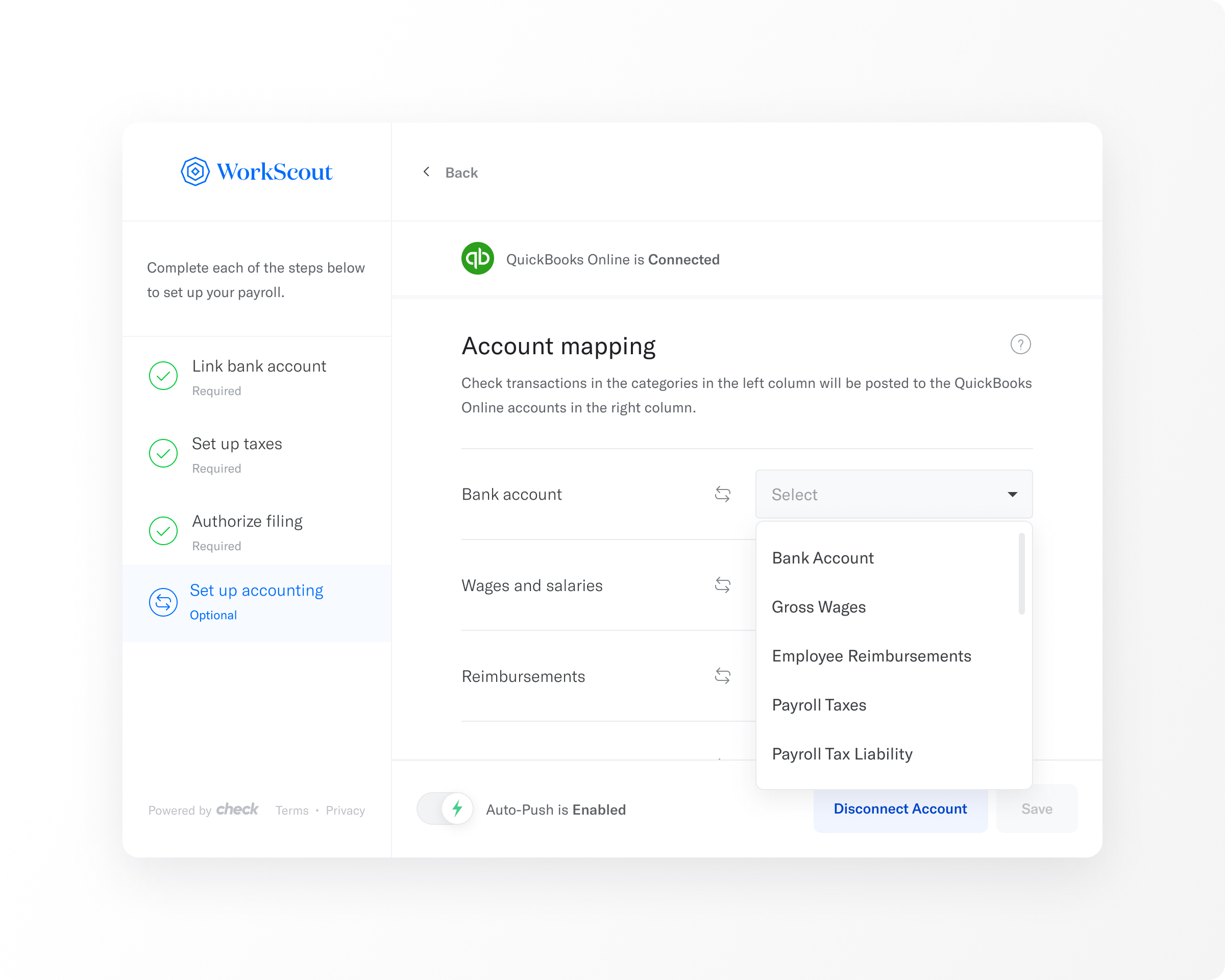Select Payroll Tax Liability option

pyautogui.click(x=842, y=754)
